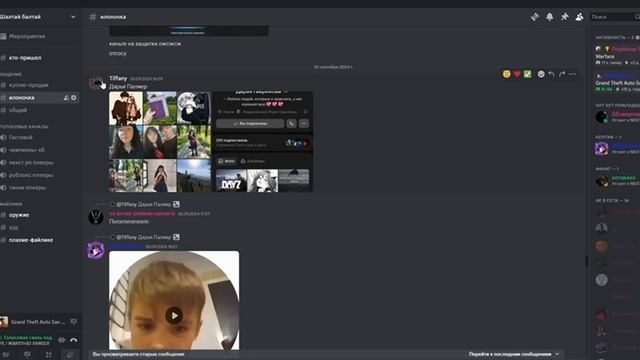Play the circular video message
Image resolution: width=640 pixels, height=360 pixels.
[x=174, y=316]
